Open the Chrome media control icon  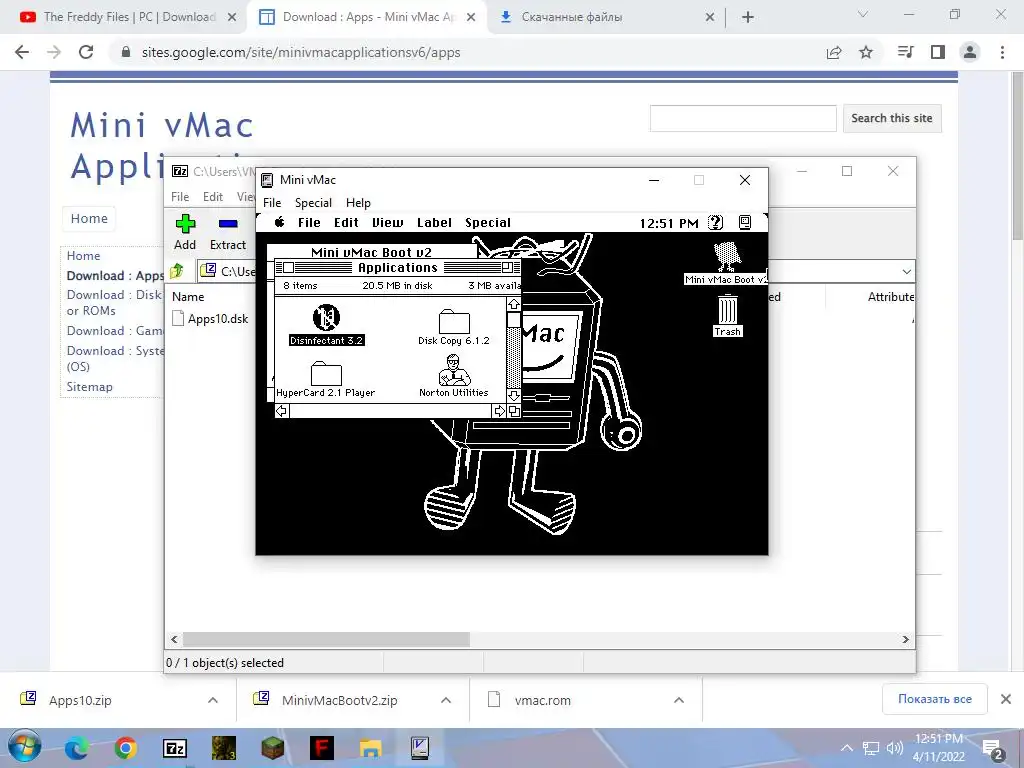click(x=906, y=52)
